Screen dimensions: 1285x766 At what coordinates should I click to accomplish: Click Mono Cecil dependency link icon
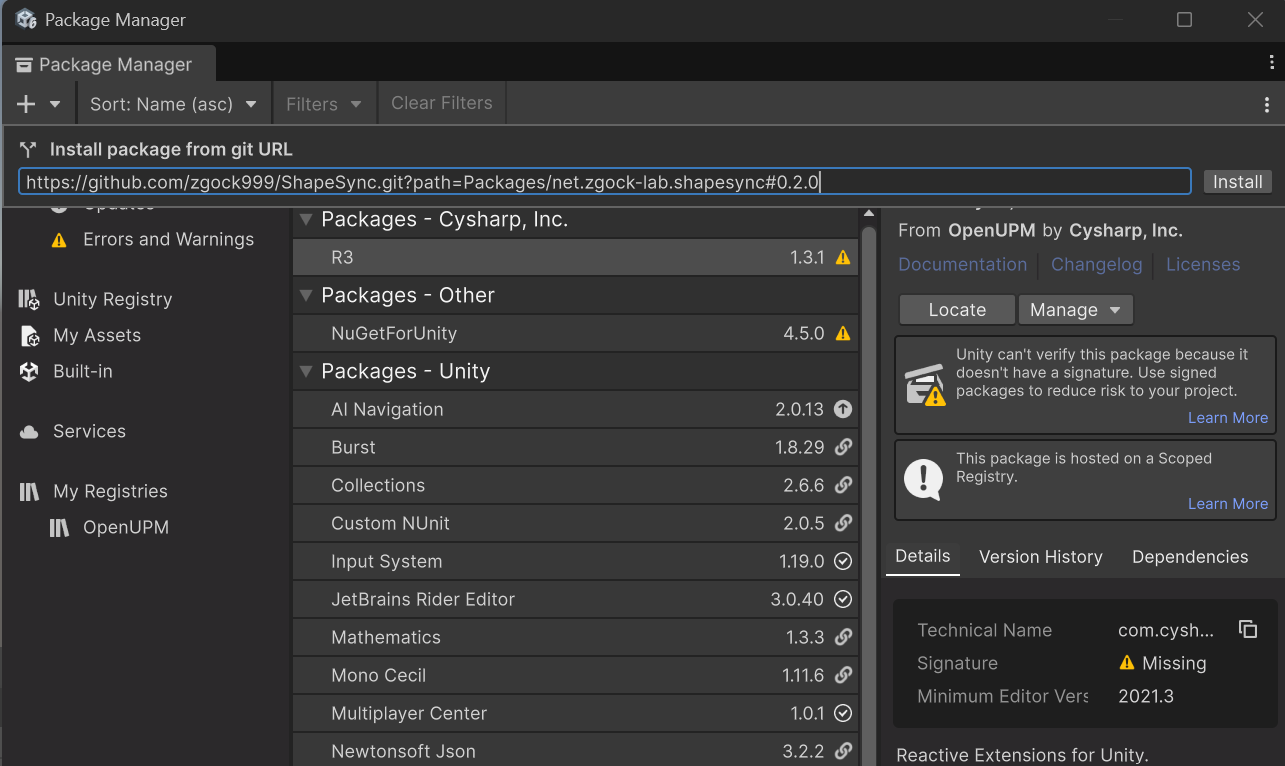pos(843,675)
